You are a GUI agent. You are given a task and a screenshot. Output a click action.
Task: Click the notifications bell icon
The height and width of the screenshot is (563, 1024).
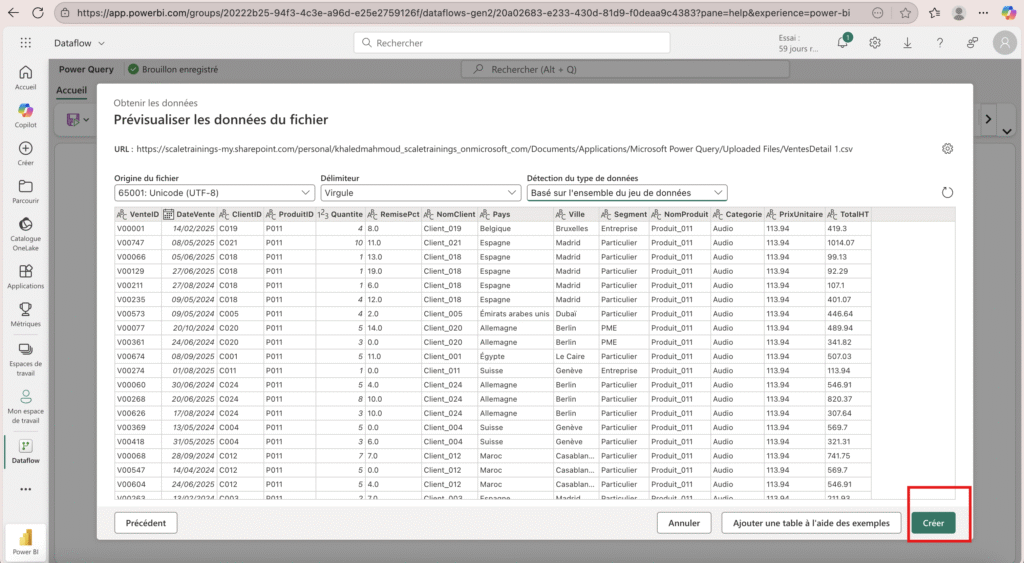[843, 43]
